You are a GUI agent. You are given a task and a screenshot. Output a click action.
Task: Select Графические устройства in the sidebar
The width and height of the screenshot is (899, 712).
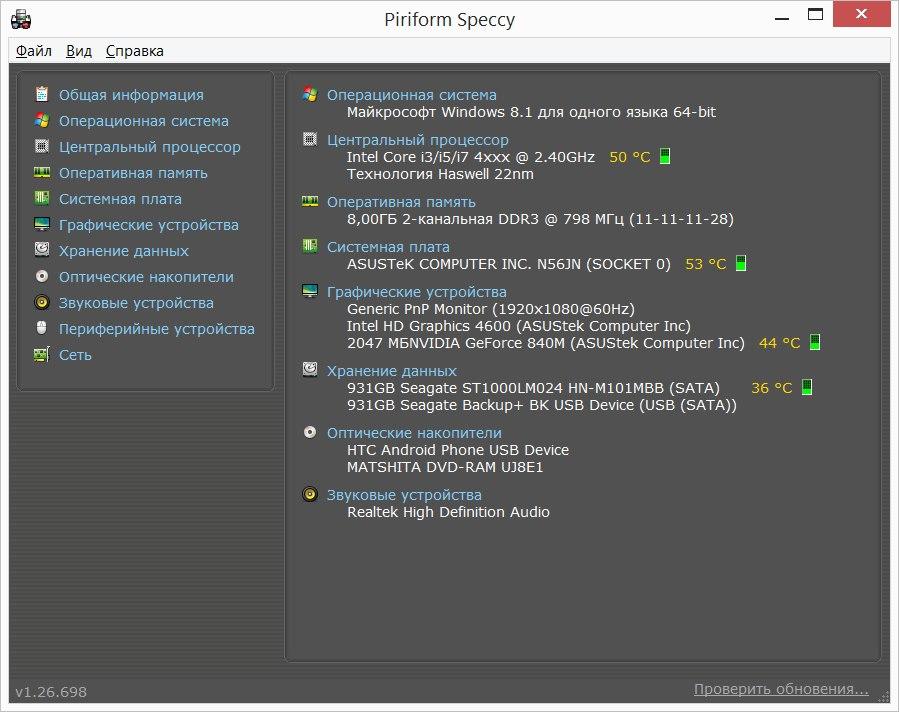pos(149,225)
